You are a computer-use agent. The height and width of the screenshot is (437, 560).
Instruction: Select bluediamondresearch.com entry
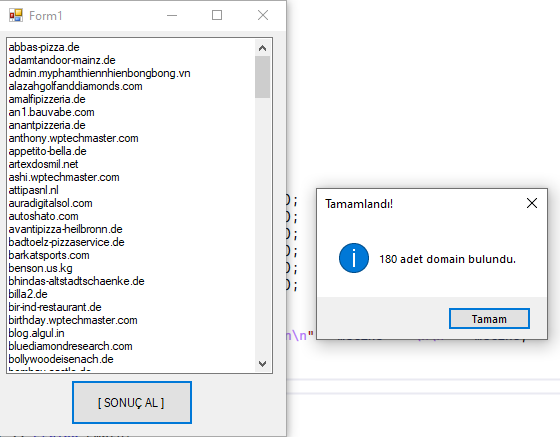70,346
